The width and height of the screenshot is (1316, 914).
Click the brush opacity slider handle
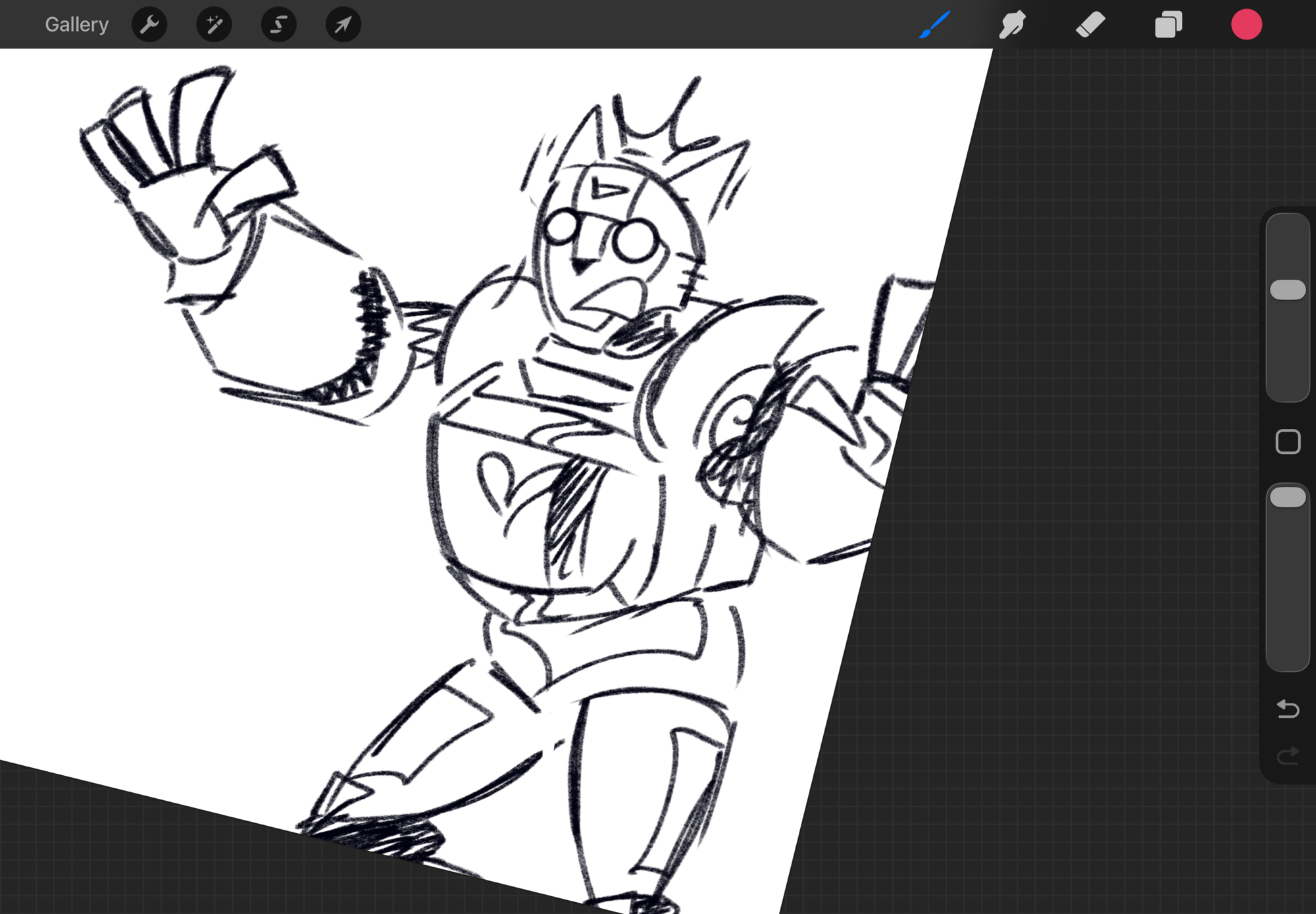tap(1287, 497)
